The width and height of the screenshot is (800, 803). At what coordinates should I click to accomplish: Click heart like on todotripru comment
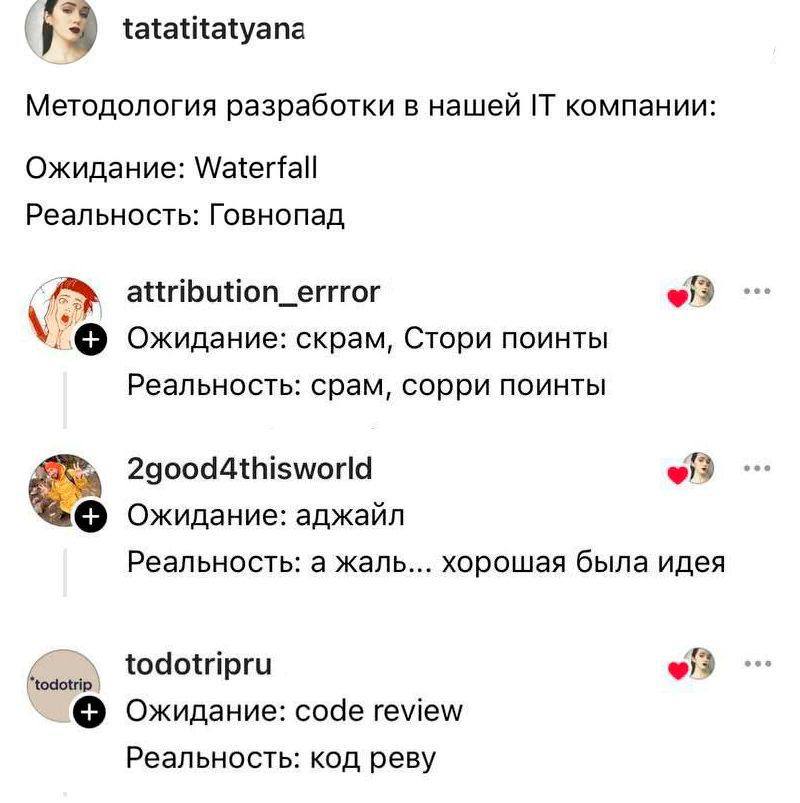678,670
